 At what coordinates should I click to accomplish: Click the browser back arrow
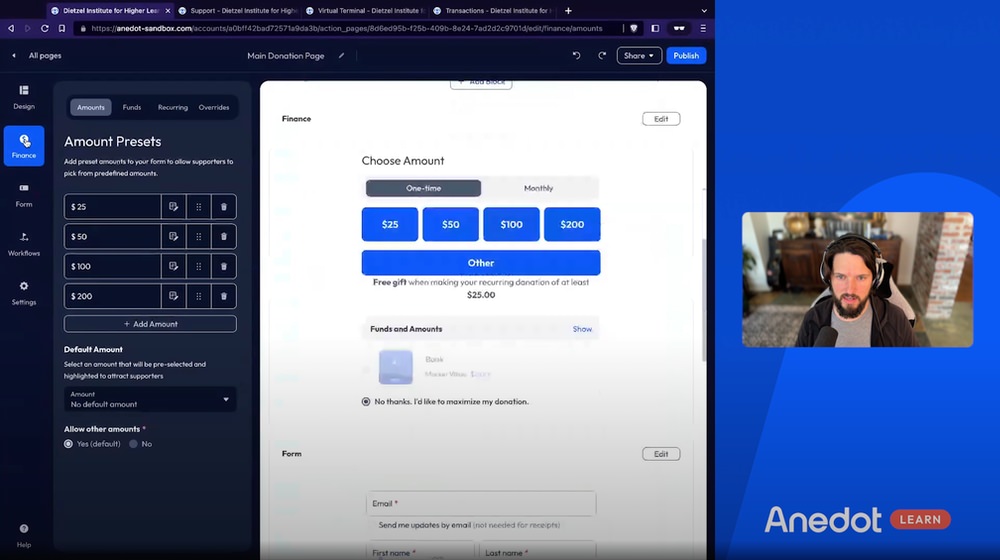(11, 28)
